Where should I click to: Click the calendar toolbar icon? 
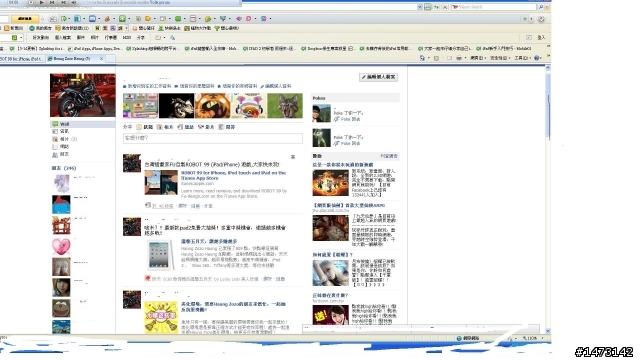pos(193,19)
